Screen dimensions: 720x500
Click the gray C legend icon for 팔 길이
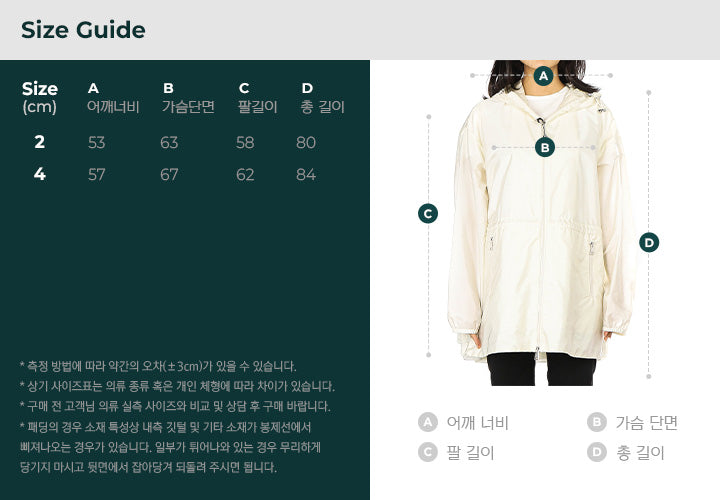pos(428,453)
